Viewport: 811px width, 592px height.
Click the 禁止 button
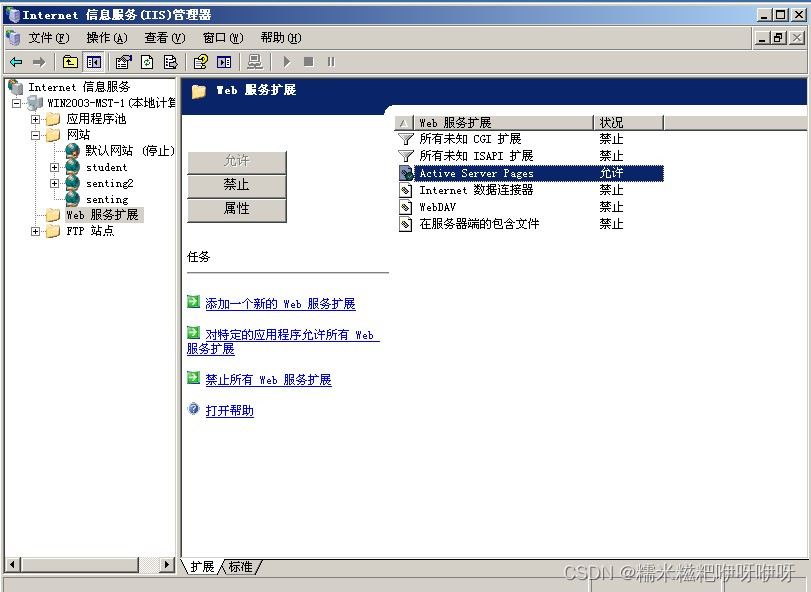click(x=236, y=185)
